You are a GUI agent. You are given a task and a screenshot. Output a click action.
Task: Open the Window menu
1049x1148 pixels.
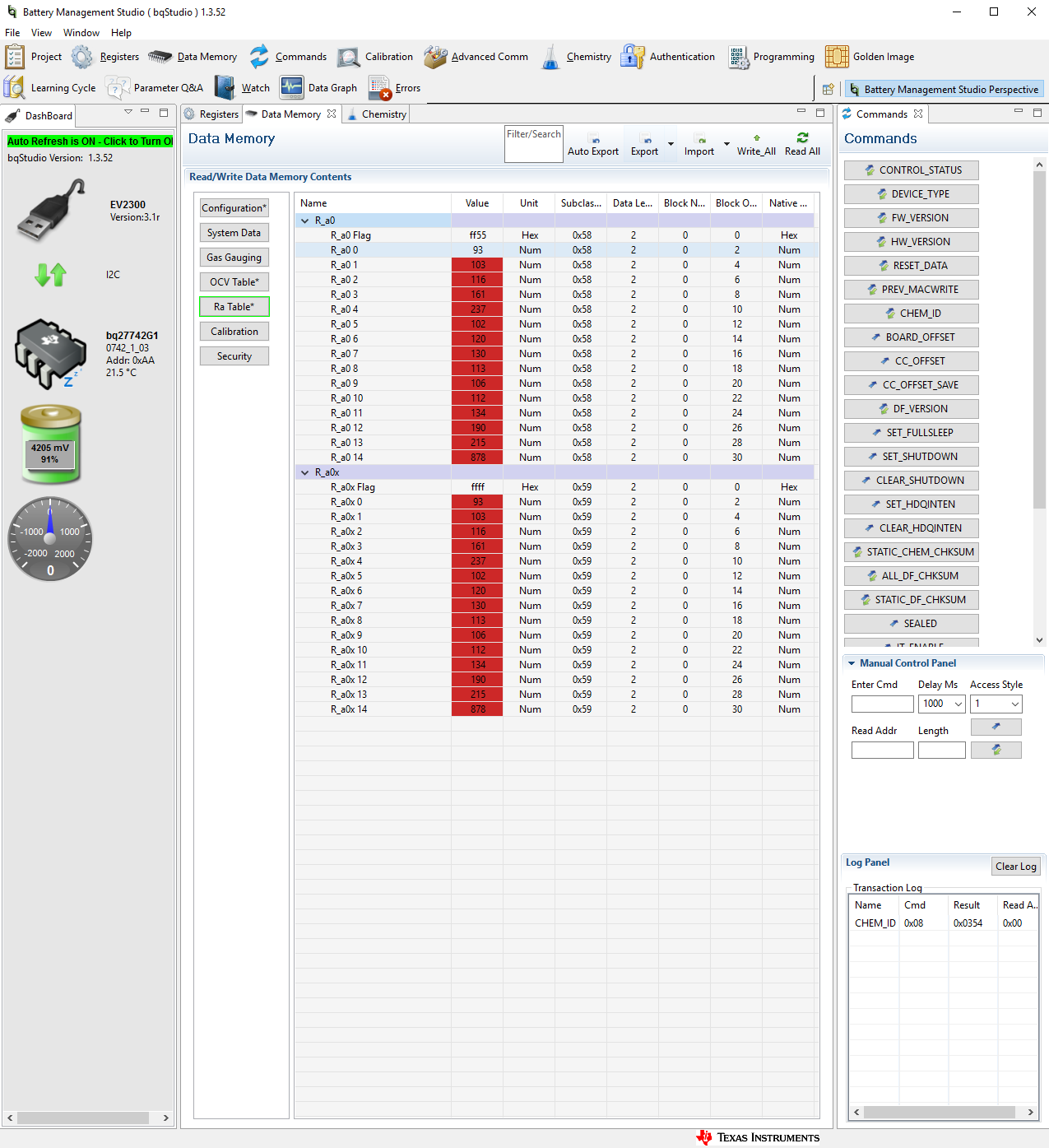(81, 33)
